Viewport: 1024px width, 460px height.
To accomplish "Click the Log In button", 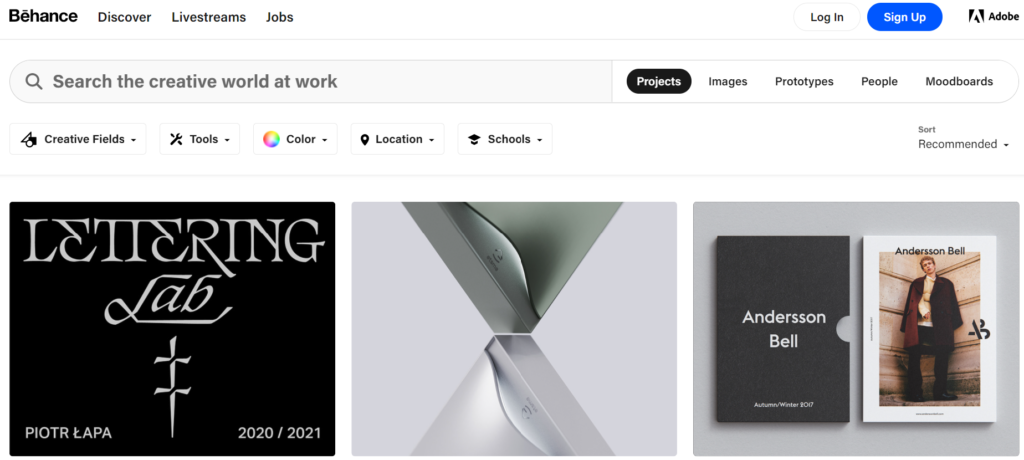I will [827, 17].
